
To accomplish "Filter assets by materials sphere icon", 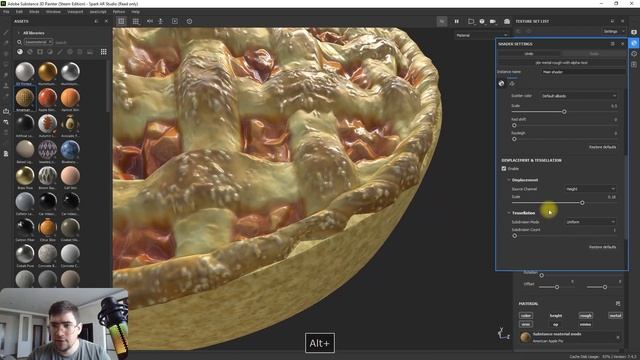I will (x=20, y=52).
